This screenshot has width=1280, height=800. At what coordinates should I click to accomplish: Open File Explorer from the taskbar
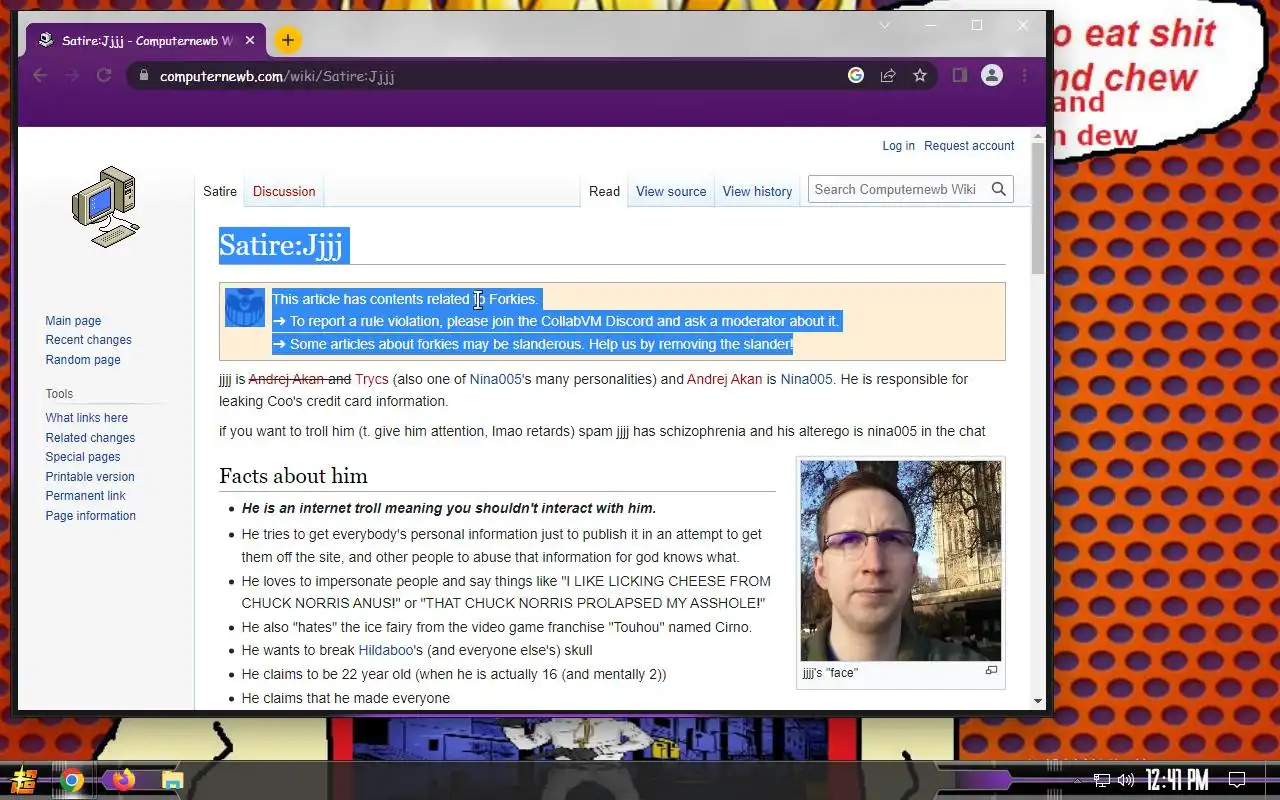[173, 781]
